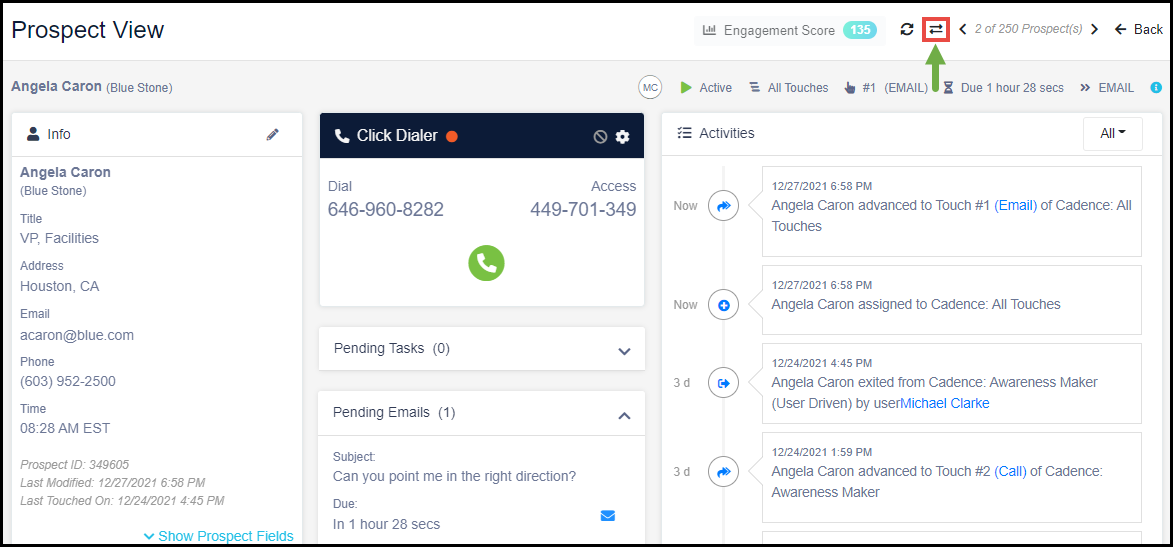Click the green Active play icon

coord(686,88)
